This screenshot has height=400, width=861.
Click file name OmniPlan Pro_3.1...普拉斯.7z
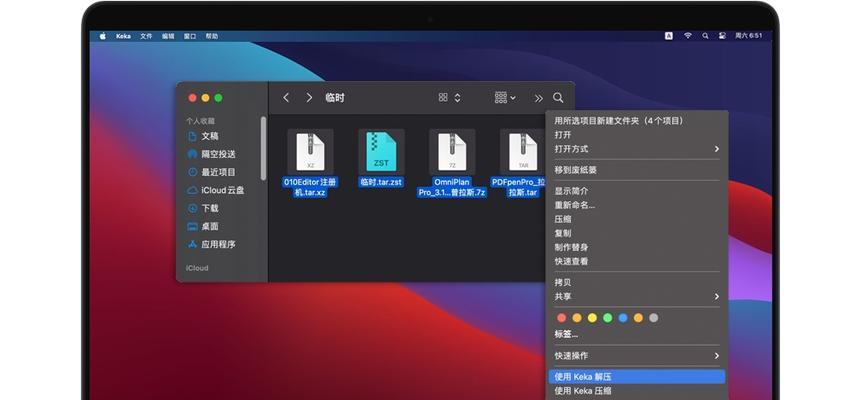[452, 187]
